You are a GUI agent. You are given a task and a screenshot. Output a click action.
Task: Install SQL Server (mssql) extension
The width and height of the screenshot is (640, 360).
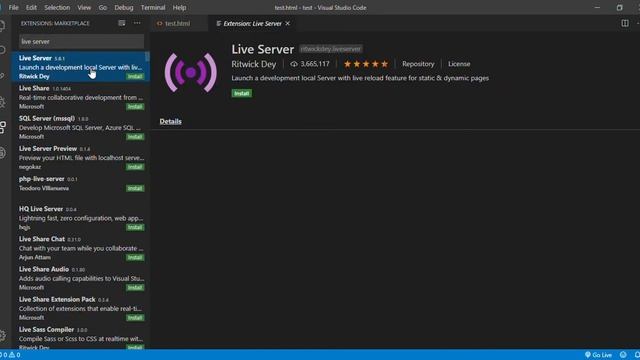[135, 137]
